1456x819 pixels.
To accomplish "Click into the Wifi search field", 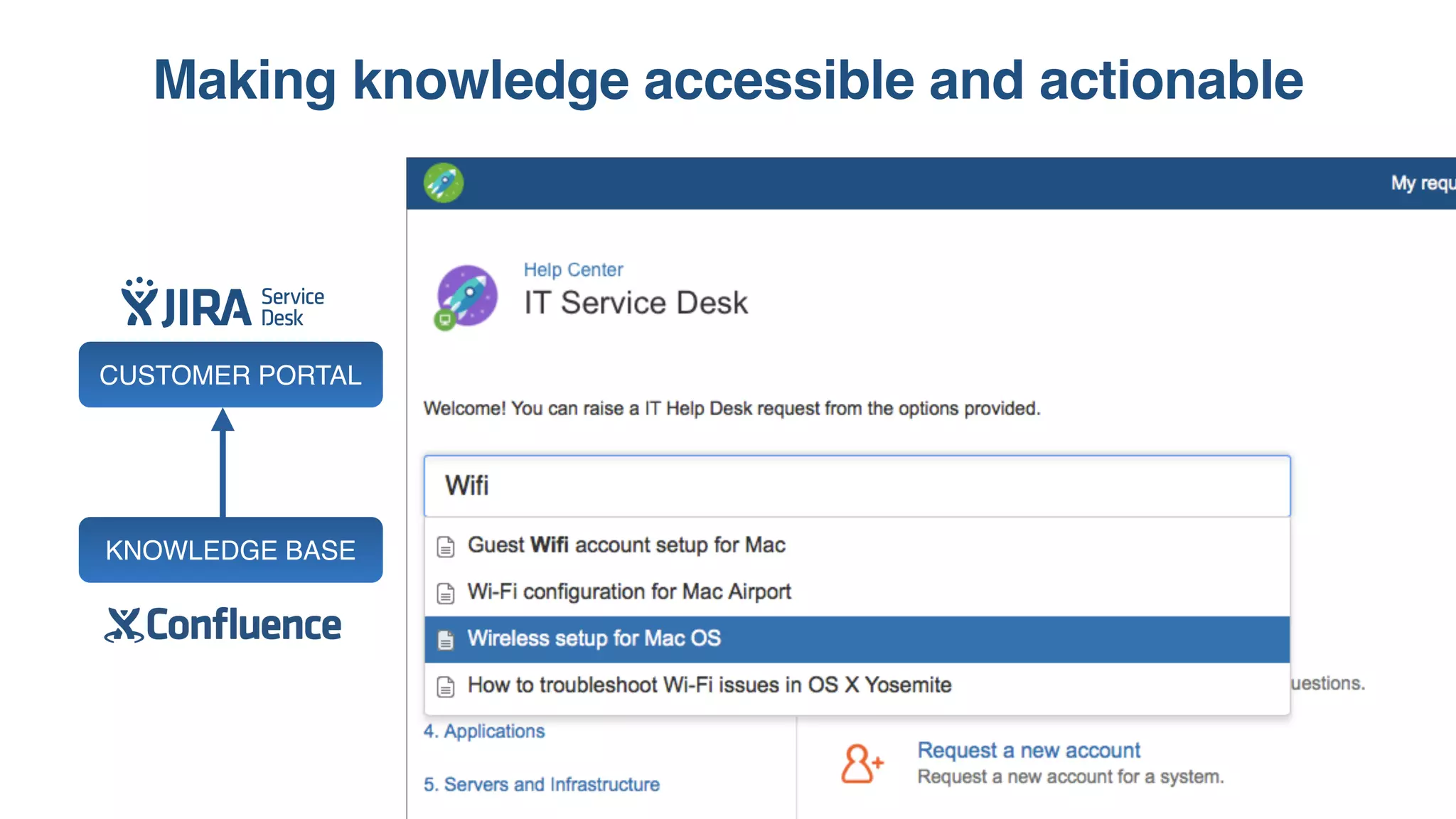I will [857, 486].
